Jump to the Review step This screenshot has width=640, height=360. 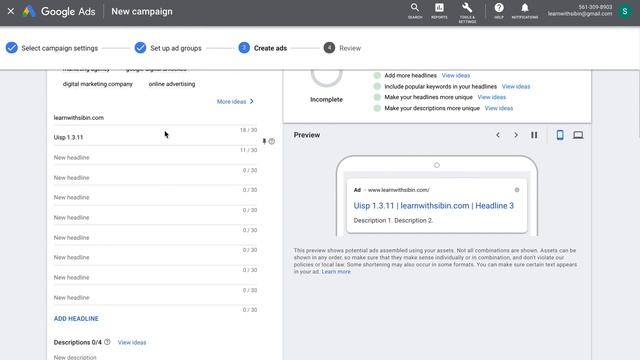[342, 48]
